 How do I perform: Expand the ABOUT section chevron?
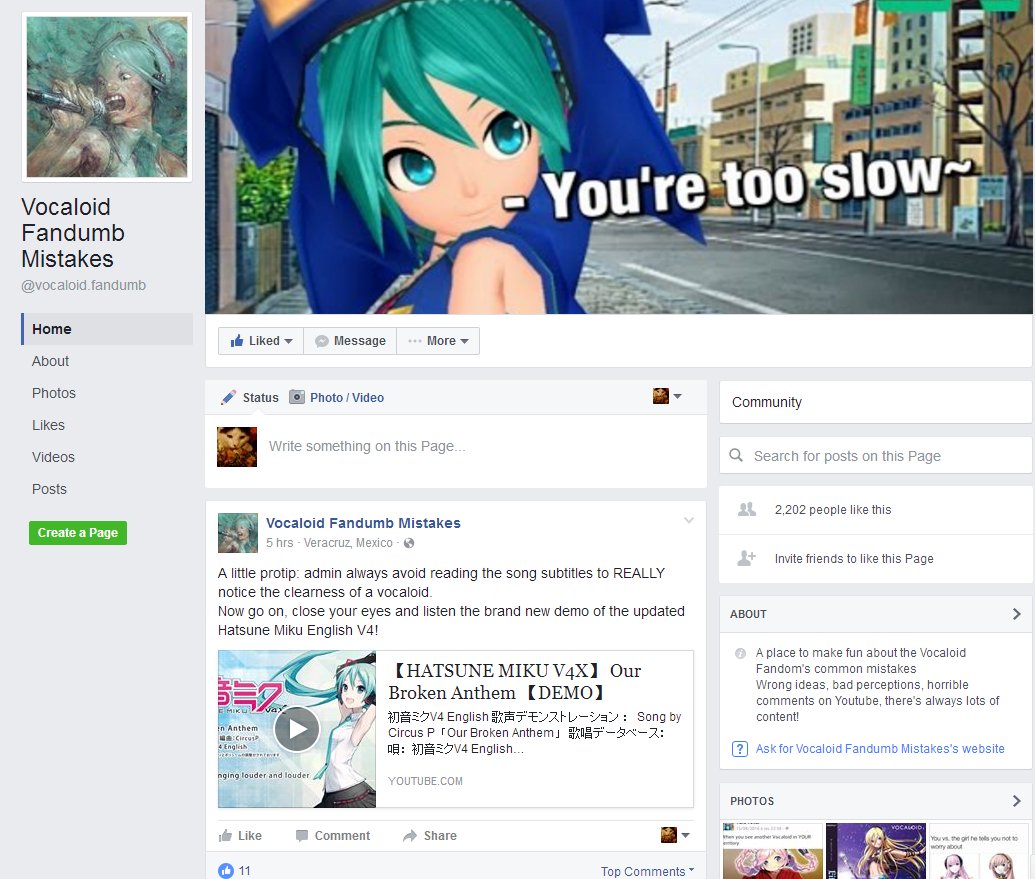(1017, 614)
